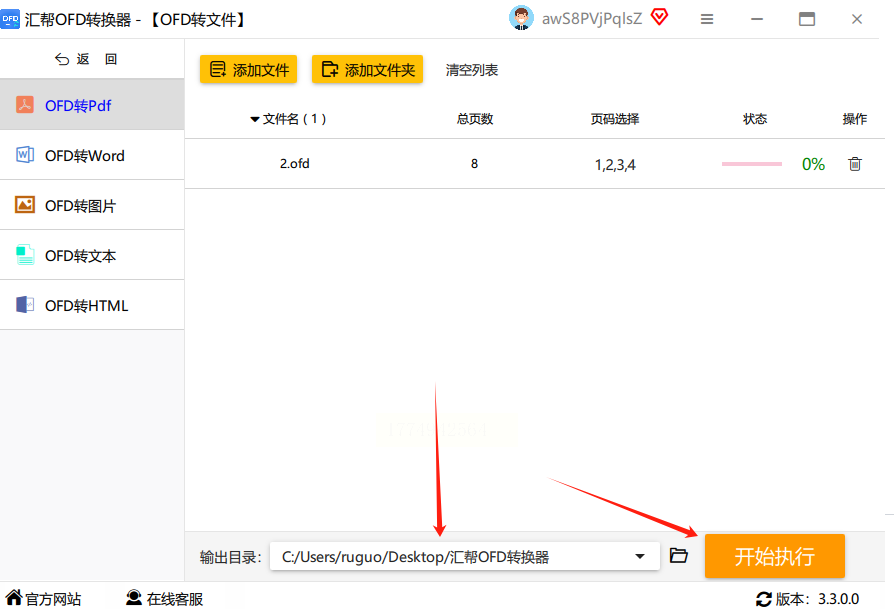Click the output directory path field
The width and height of the screenshot is (894, 609).
pyautogui.click(x=465, y=557)
